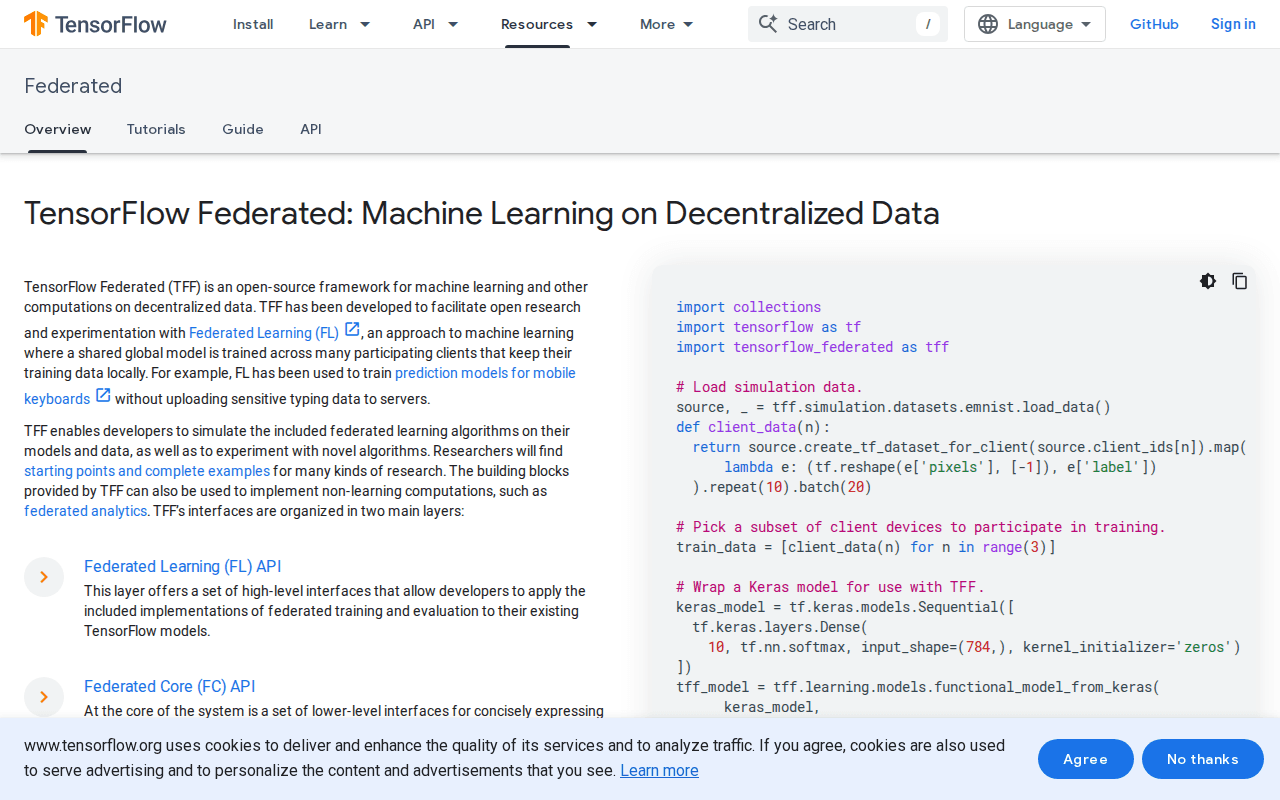The image size is (1280, 800).
Task: Click the '# Load simulation data.' comment
Action: (769, 387)
